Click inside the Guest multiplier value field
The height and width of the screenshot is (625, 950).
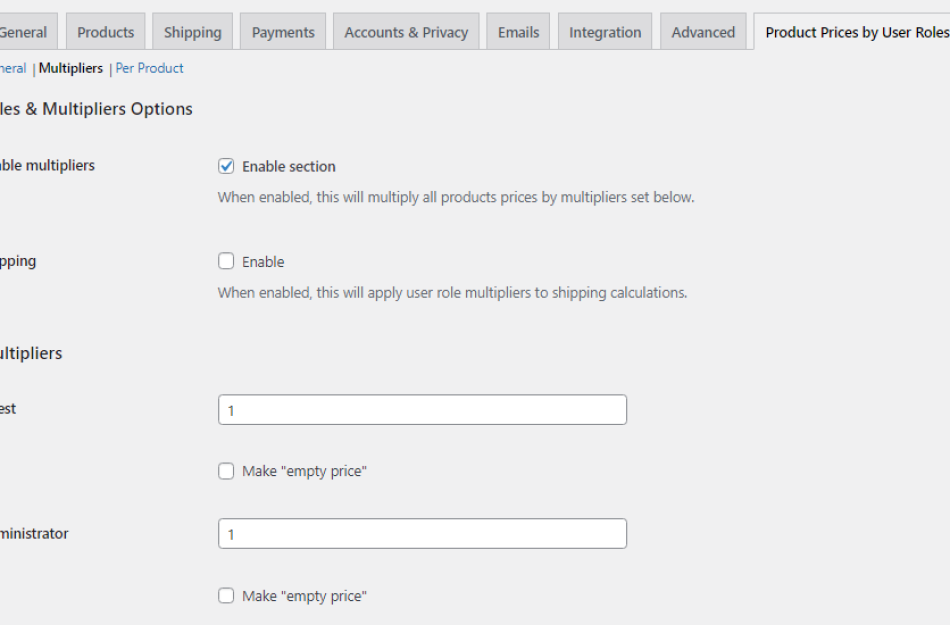[x=422, y=409]
